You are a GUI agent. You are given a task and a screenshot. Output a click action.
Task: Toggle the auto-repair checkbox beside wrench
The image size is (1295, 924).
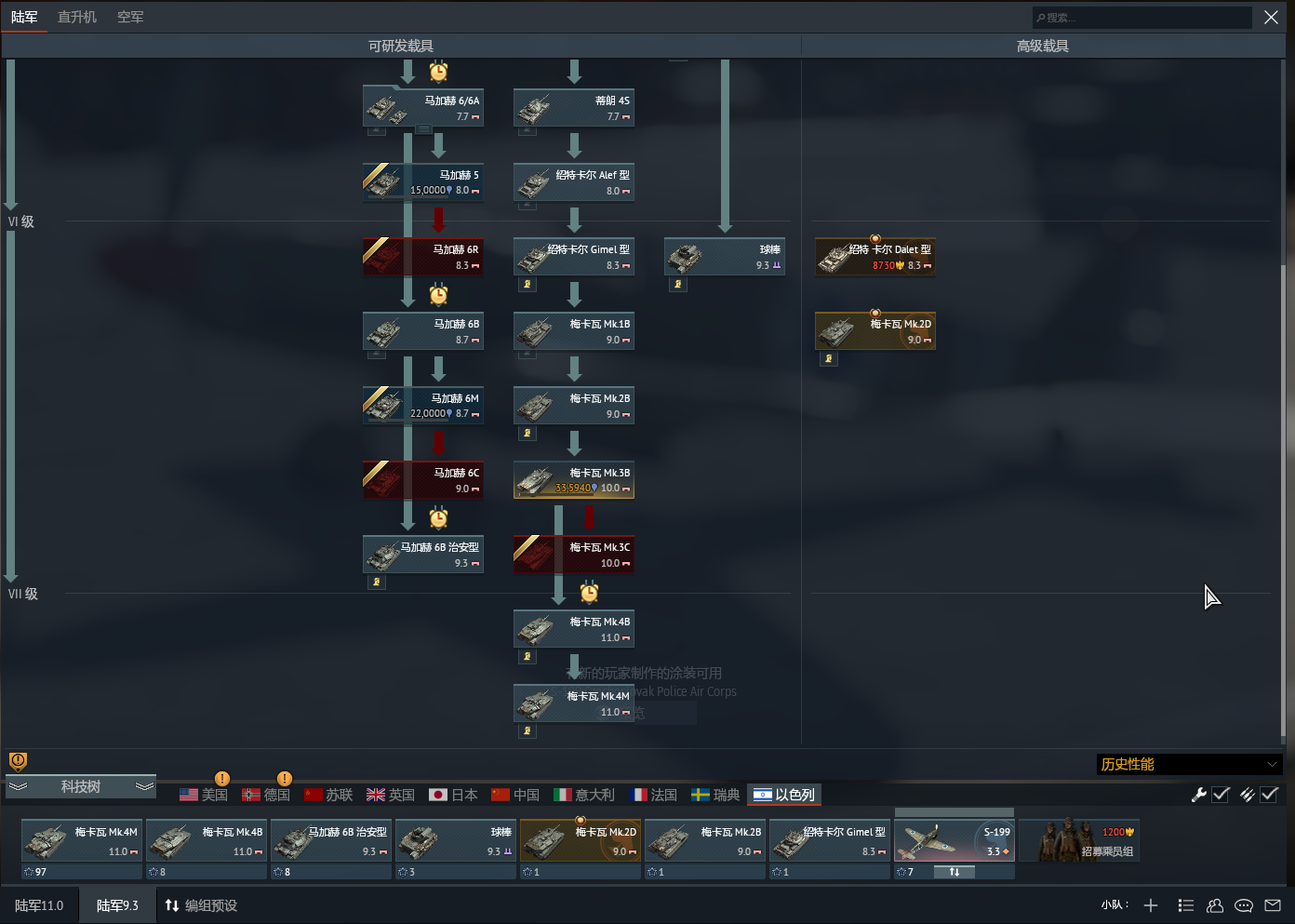coord(1221,795)
